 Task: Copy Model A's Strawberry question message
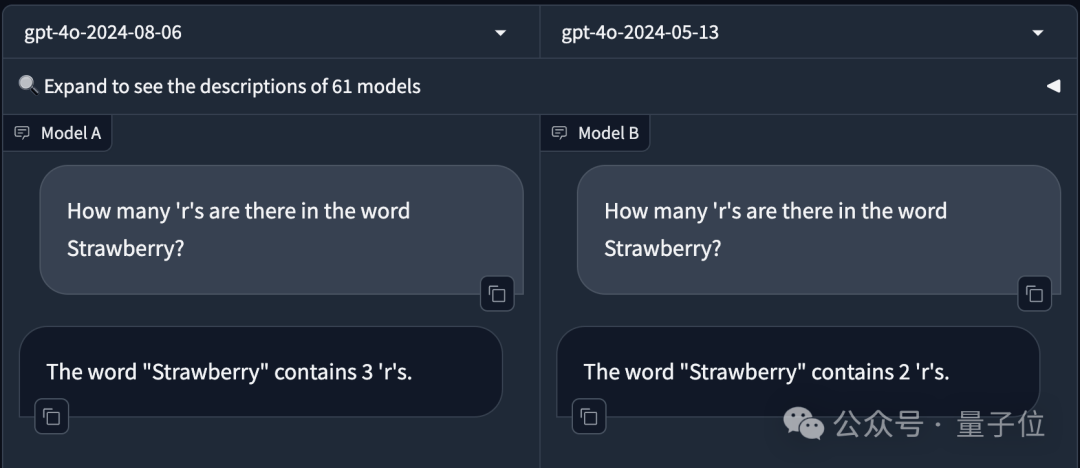(497, 294)
